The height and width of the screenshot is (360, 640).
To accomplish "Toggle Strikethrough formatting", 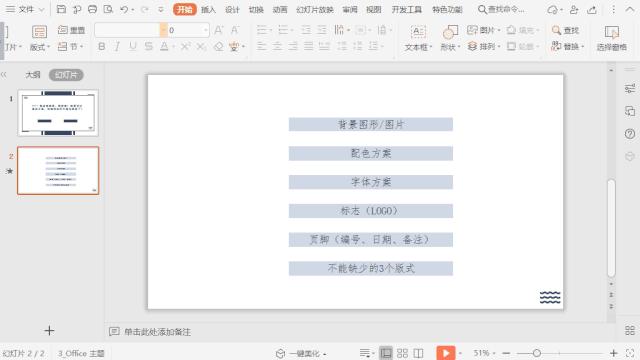I will coord(149,47).
